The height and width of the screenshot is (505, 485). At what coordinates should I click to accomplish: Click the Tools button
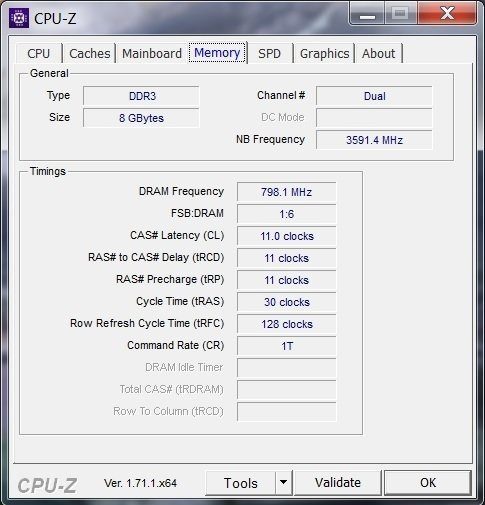click(241, 483)
